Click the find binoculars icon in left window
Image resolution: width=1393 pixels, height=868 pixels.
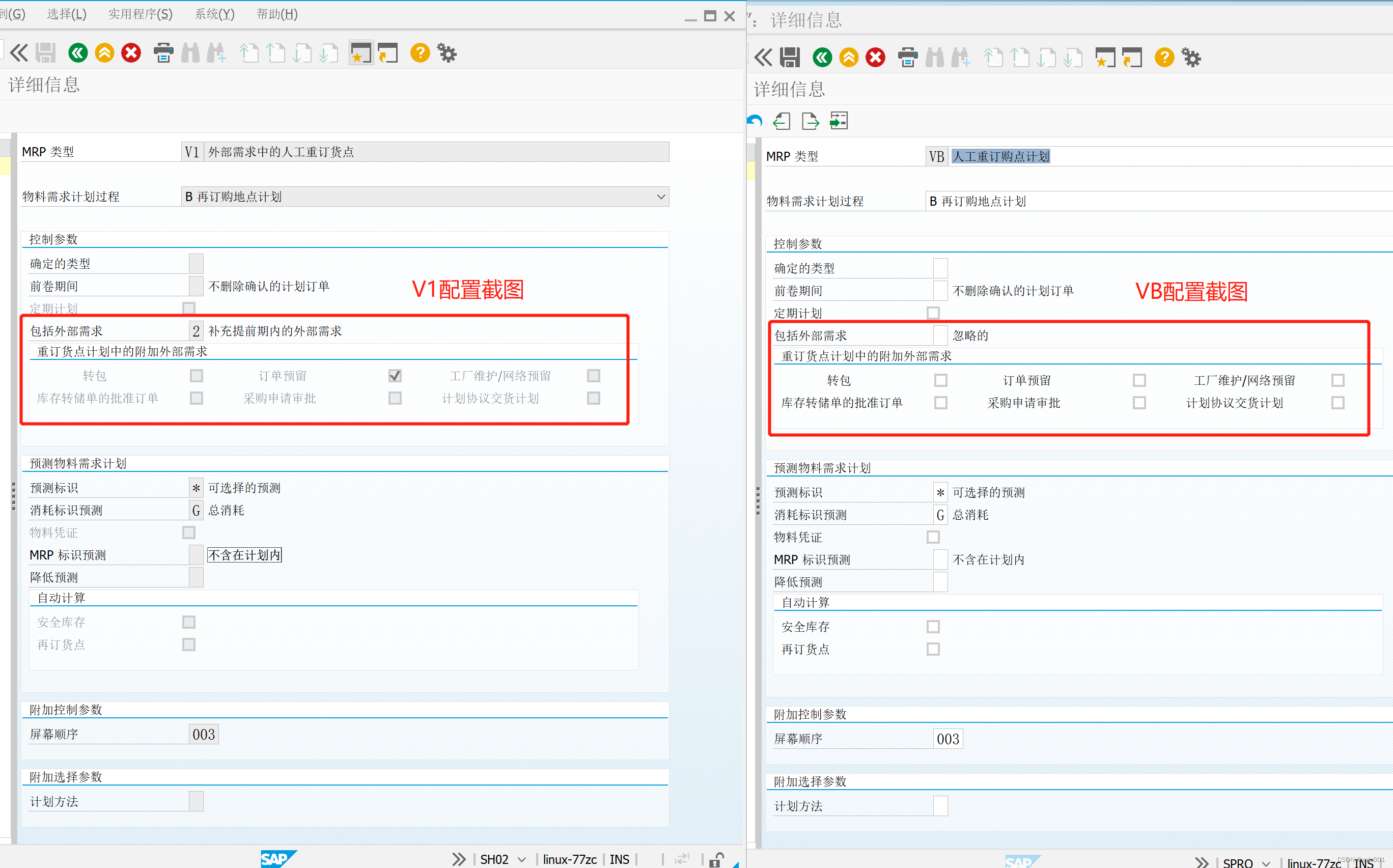tap(190, 53)
